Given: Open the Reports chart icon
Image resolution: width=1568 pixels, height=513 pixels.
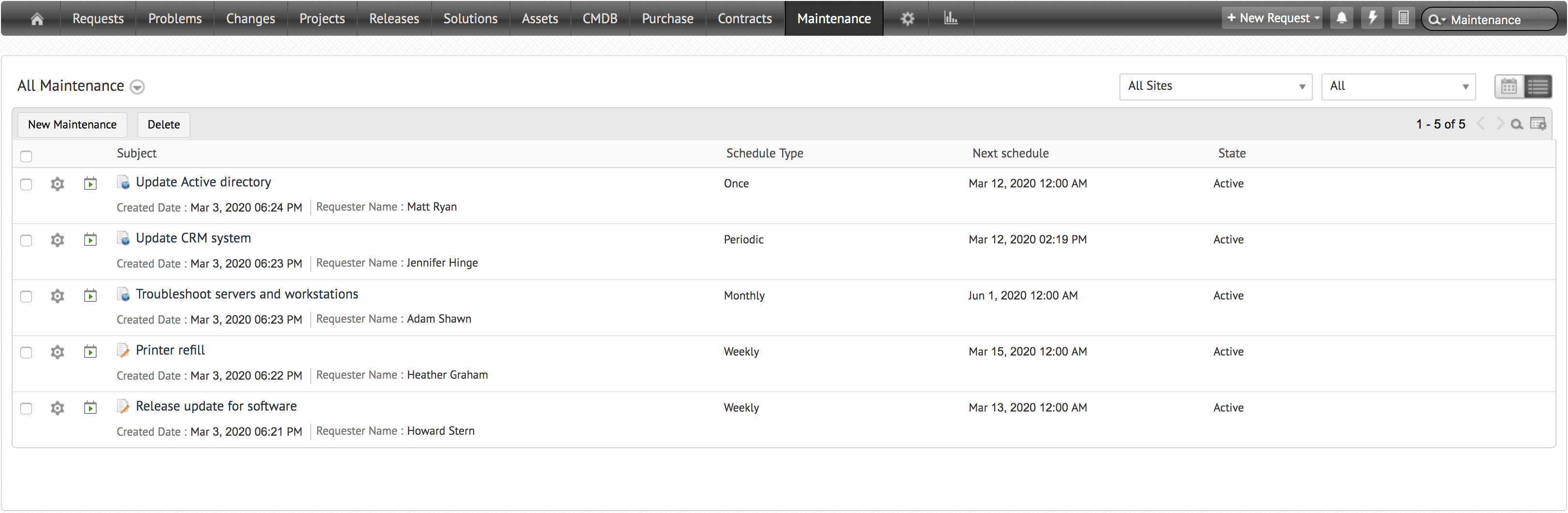Looking at the screenshot, I should coord(950,19).
